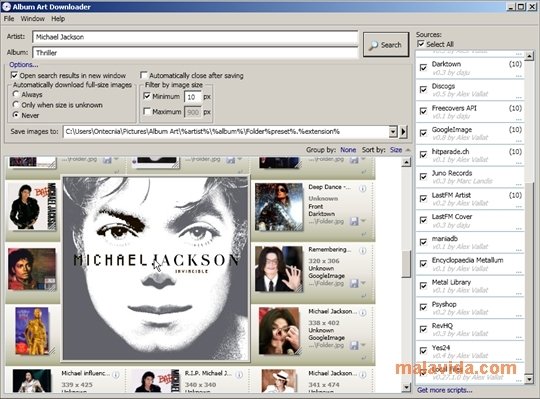540x399 pixels.
Task: Enable the Maximum image size filter checkbox
Action: [x=147, y=111]
